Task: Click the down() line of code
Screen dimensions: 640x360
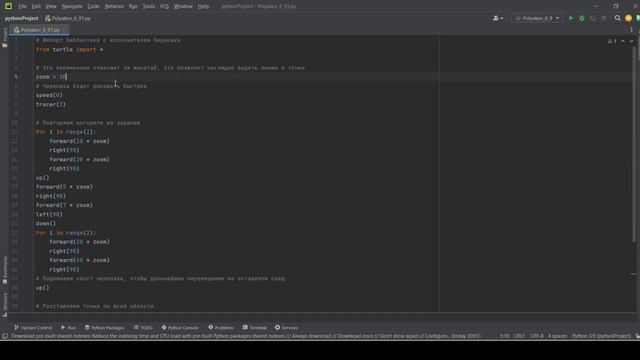Action: [46, 224]
